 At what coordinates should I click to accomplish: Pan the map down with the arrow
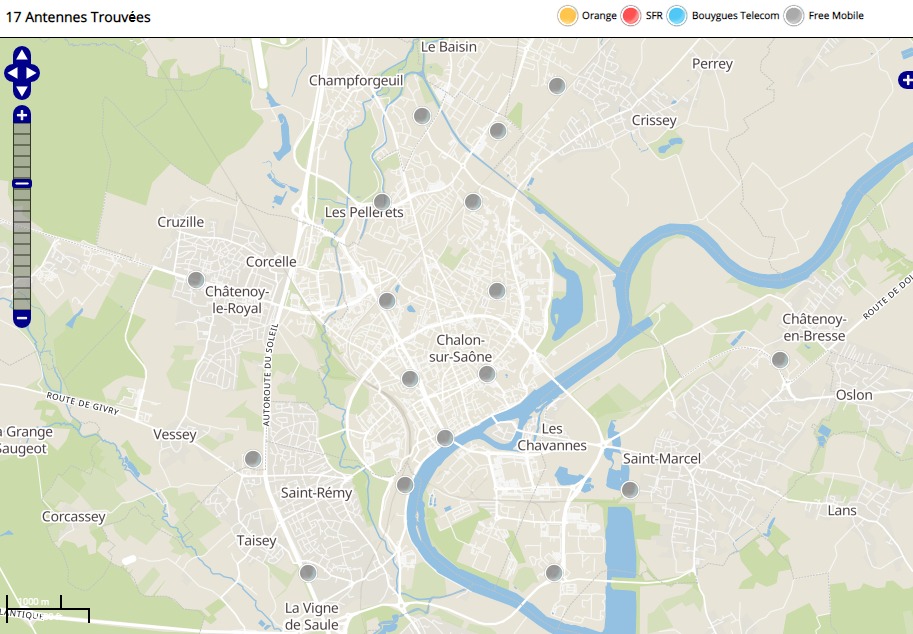(x=22, y=90)
